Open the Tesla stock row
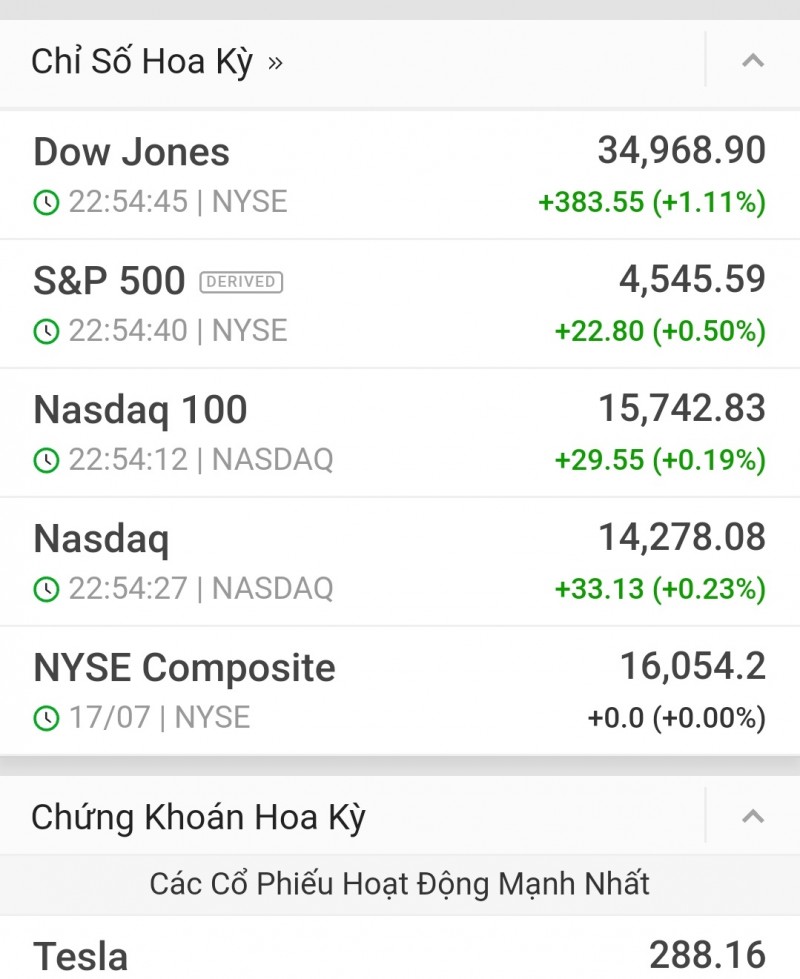Image resolution: width=800 pixels, height=979 pixels. [x=81, y=956]
